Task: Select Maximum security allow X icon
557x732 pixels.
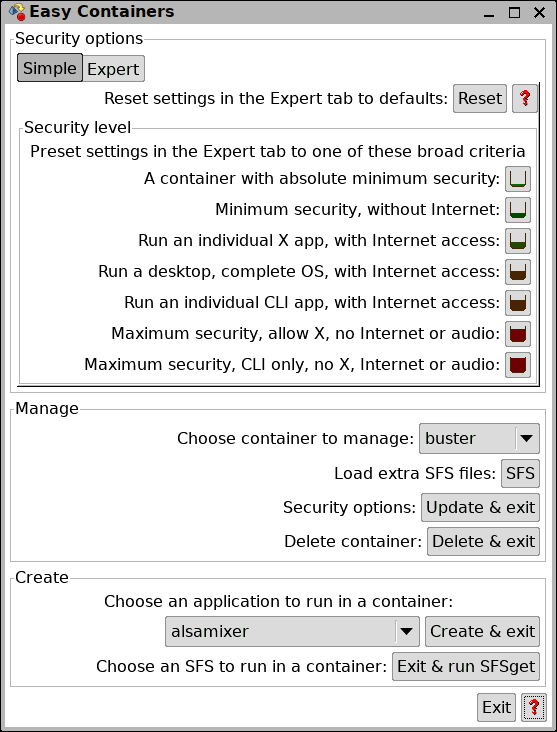Action: pyautogui.click(x=518, y=334)
